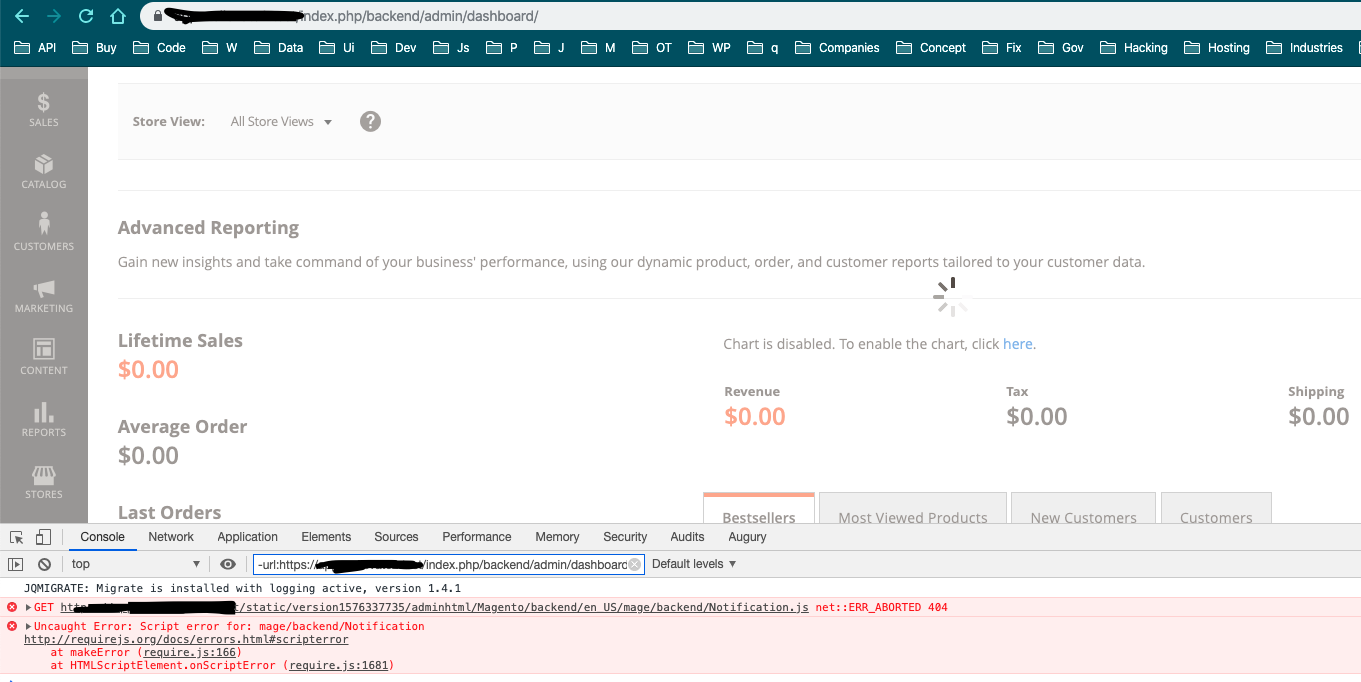Switch to the Elements tab
The height and width of the screenshot is (682, 1361).
click(x=326, y=537)
